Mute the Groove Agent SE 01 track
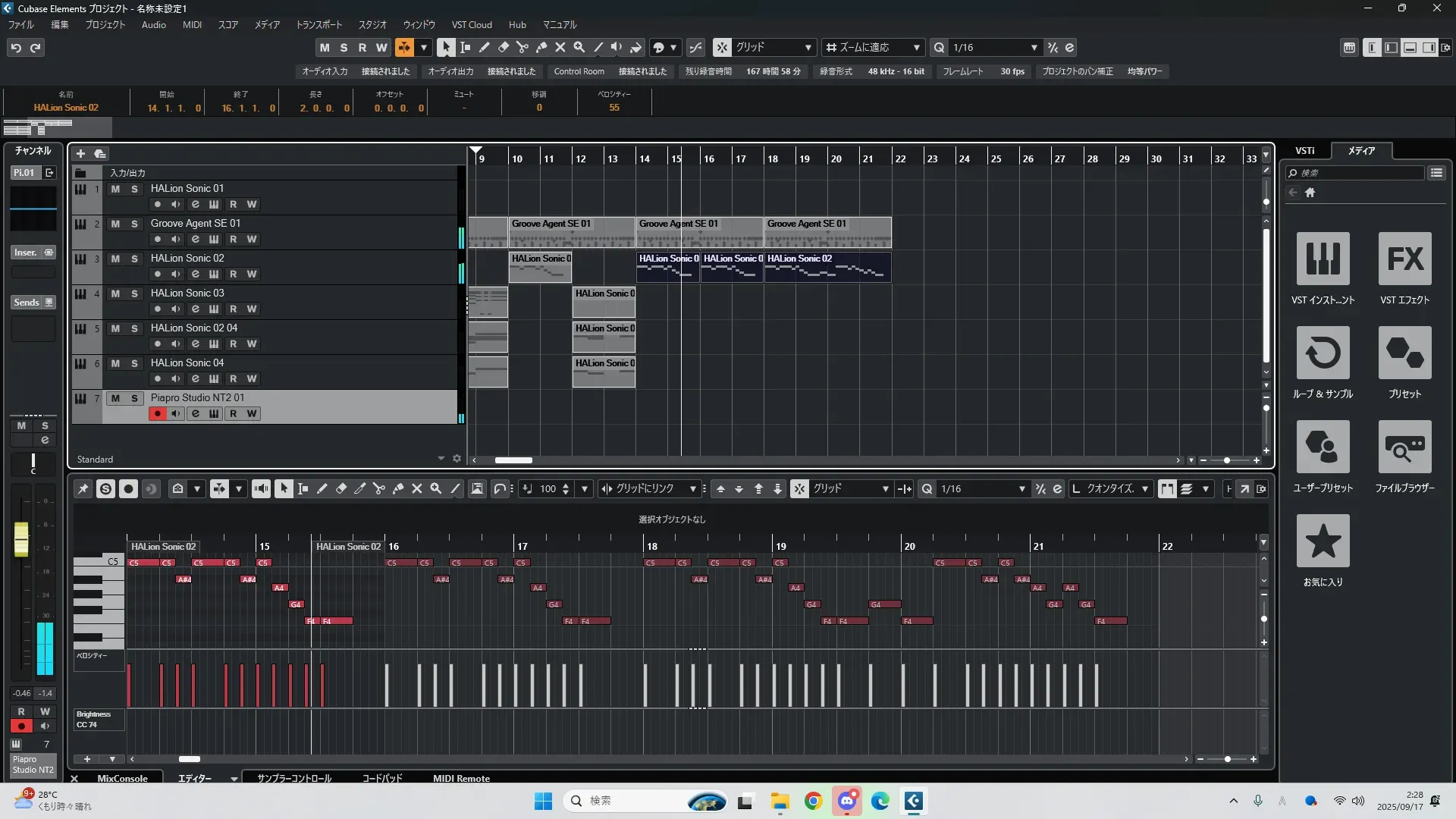This screenshot has height=819, width=1456. (115, 224)
